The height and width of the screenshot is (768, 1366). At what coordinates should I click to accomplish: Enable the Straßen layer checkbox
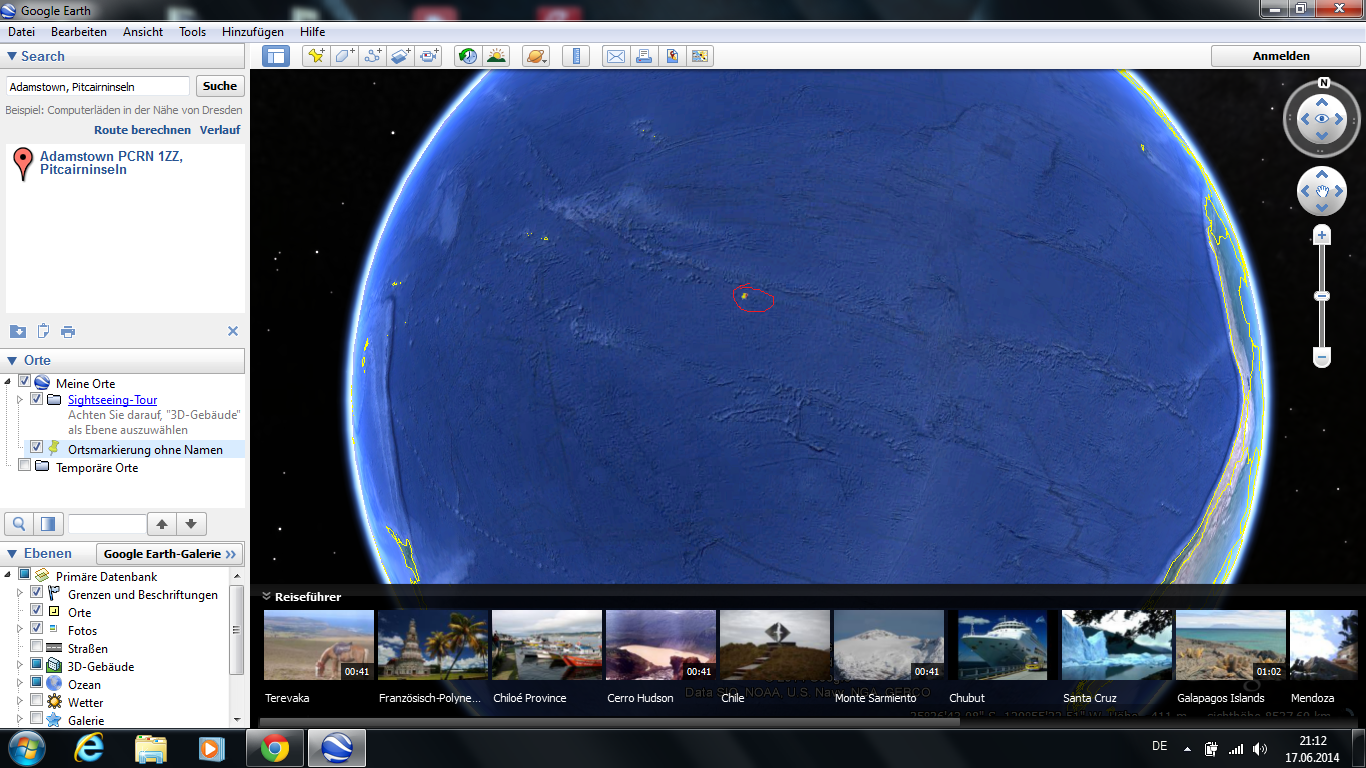(37, 646)
